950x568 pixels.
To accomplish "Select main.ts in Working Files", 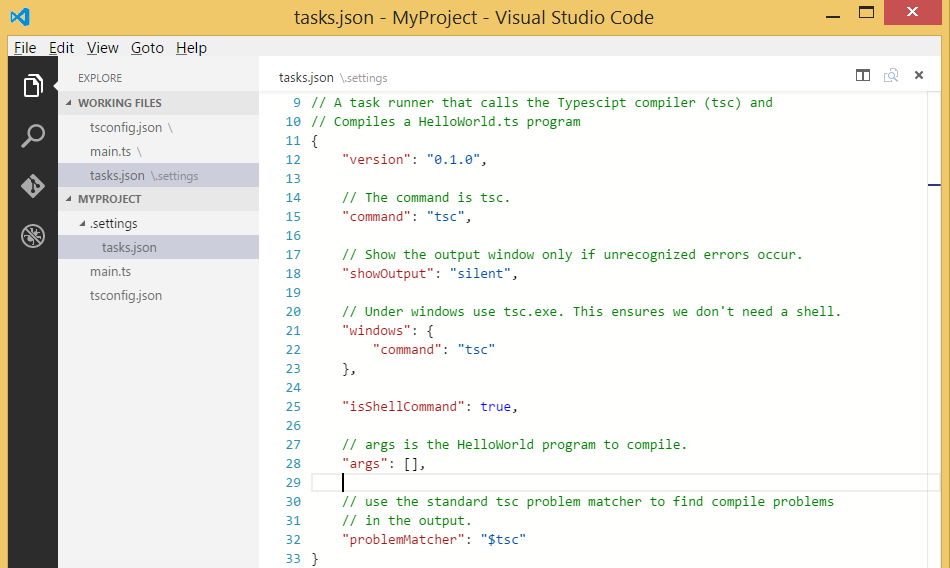I will coord(159,152).
